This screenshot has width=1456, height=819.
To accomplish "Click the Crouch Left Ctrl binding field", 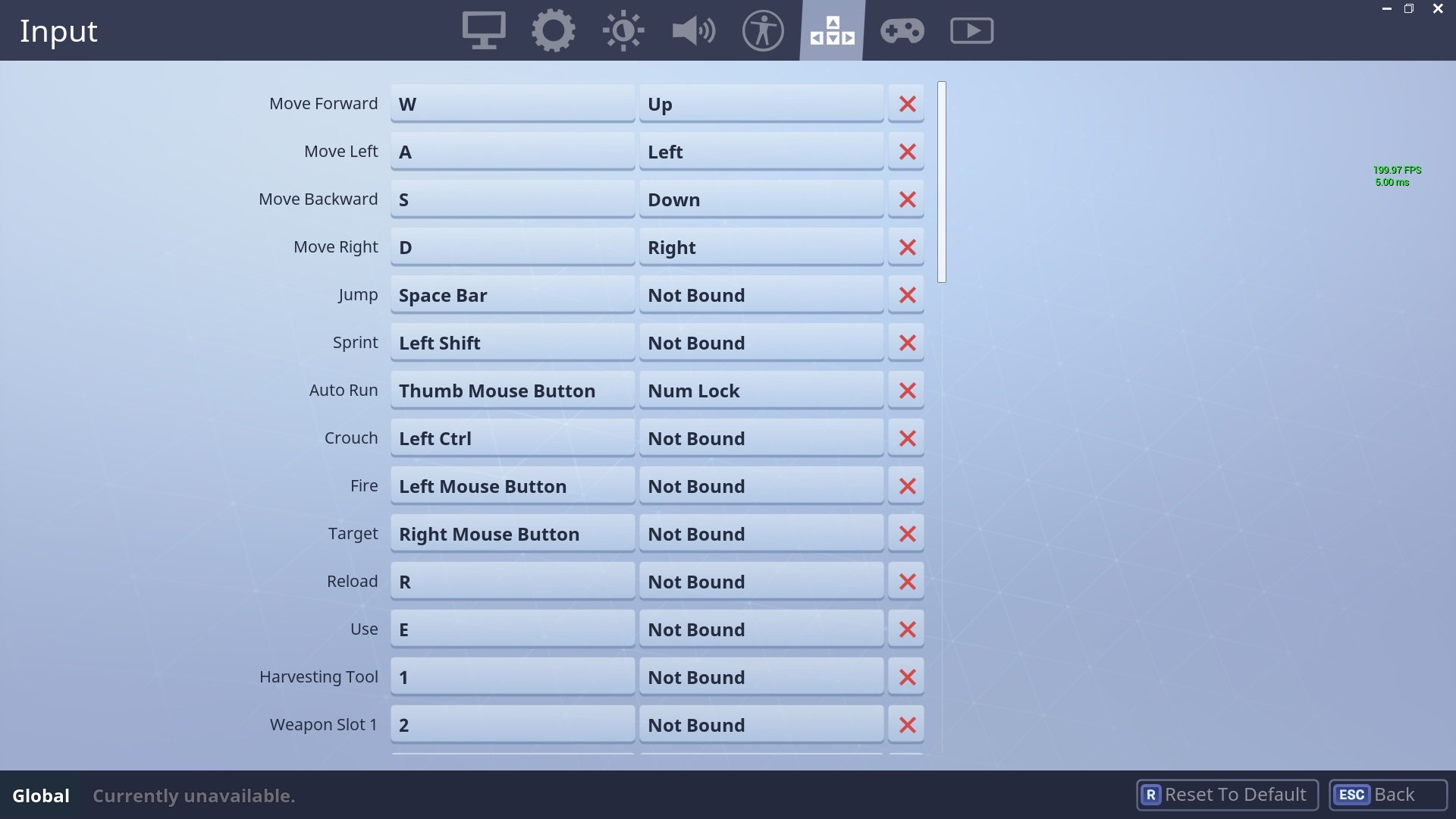I will coord(511,438).
